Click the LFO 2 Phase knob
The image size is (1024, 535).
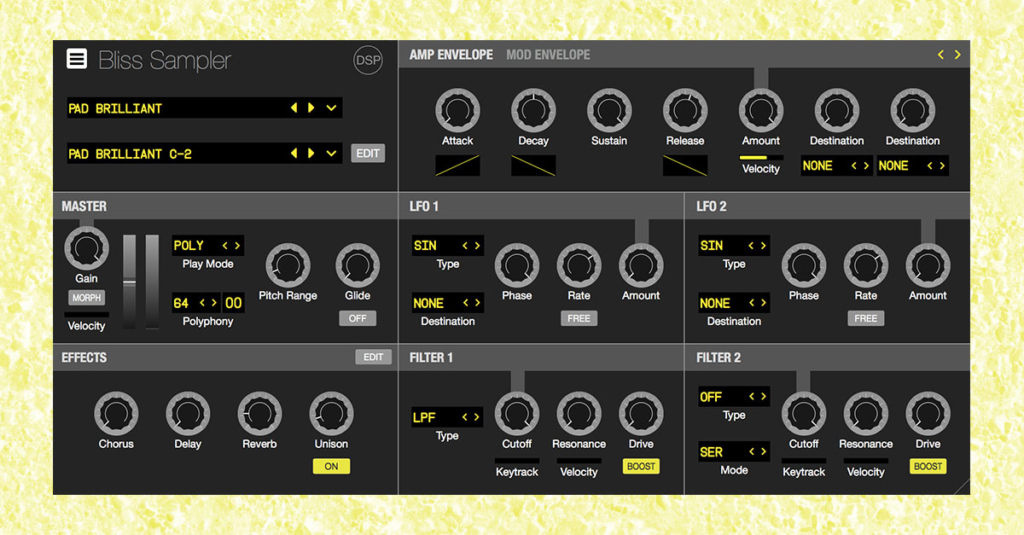pyautogui.click(x=803, y=265)
